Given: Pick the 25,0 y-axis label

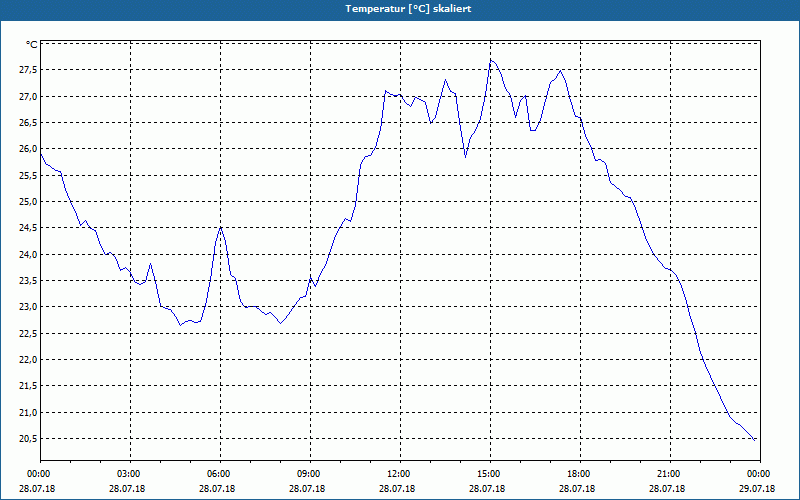Looking at the screenshot, I should (x=28, y=202).
